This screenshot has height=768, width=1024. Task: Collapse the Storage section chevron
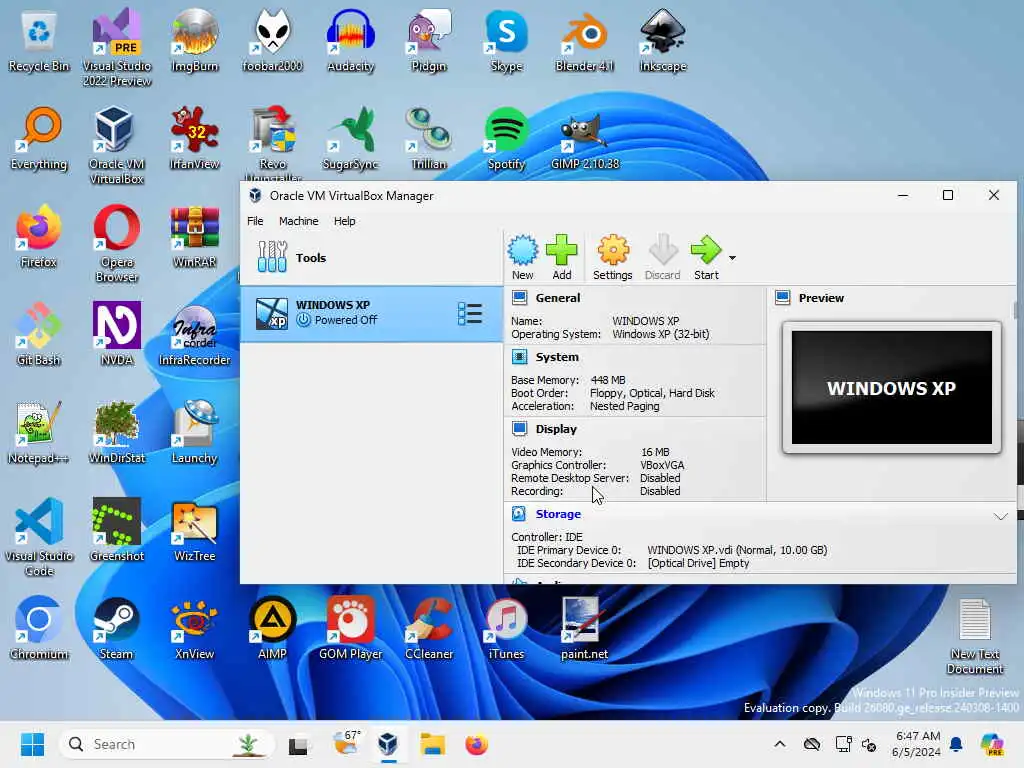click(1000, 516)
